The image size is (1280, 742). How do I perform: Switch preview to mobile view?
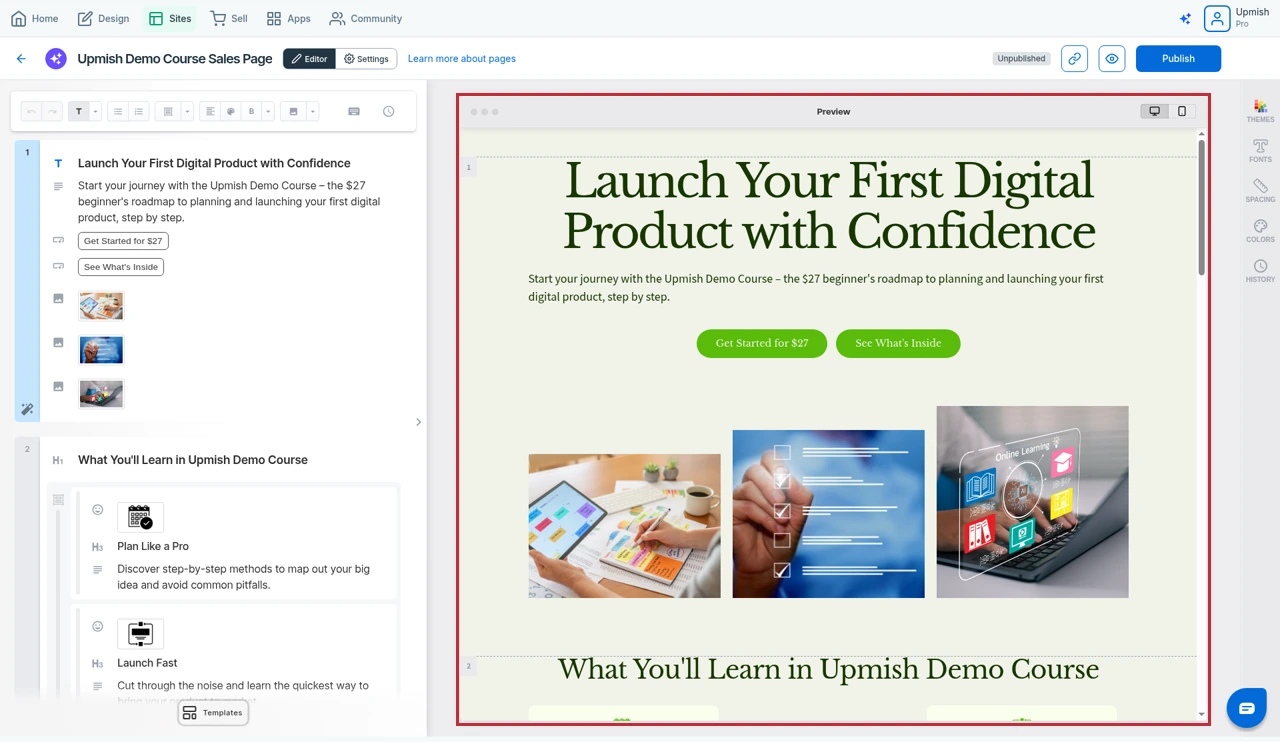(1182, 111)
